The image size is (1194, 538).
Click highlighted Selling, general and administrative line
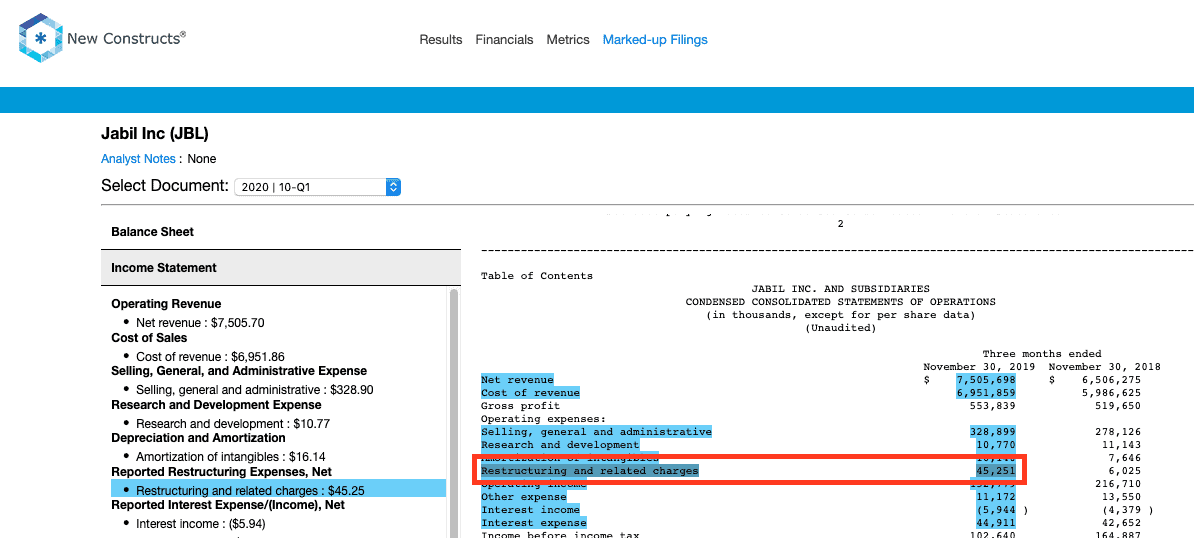[596, 431]
